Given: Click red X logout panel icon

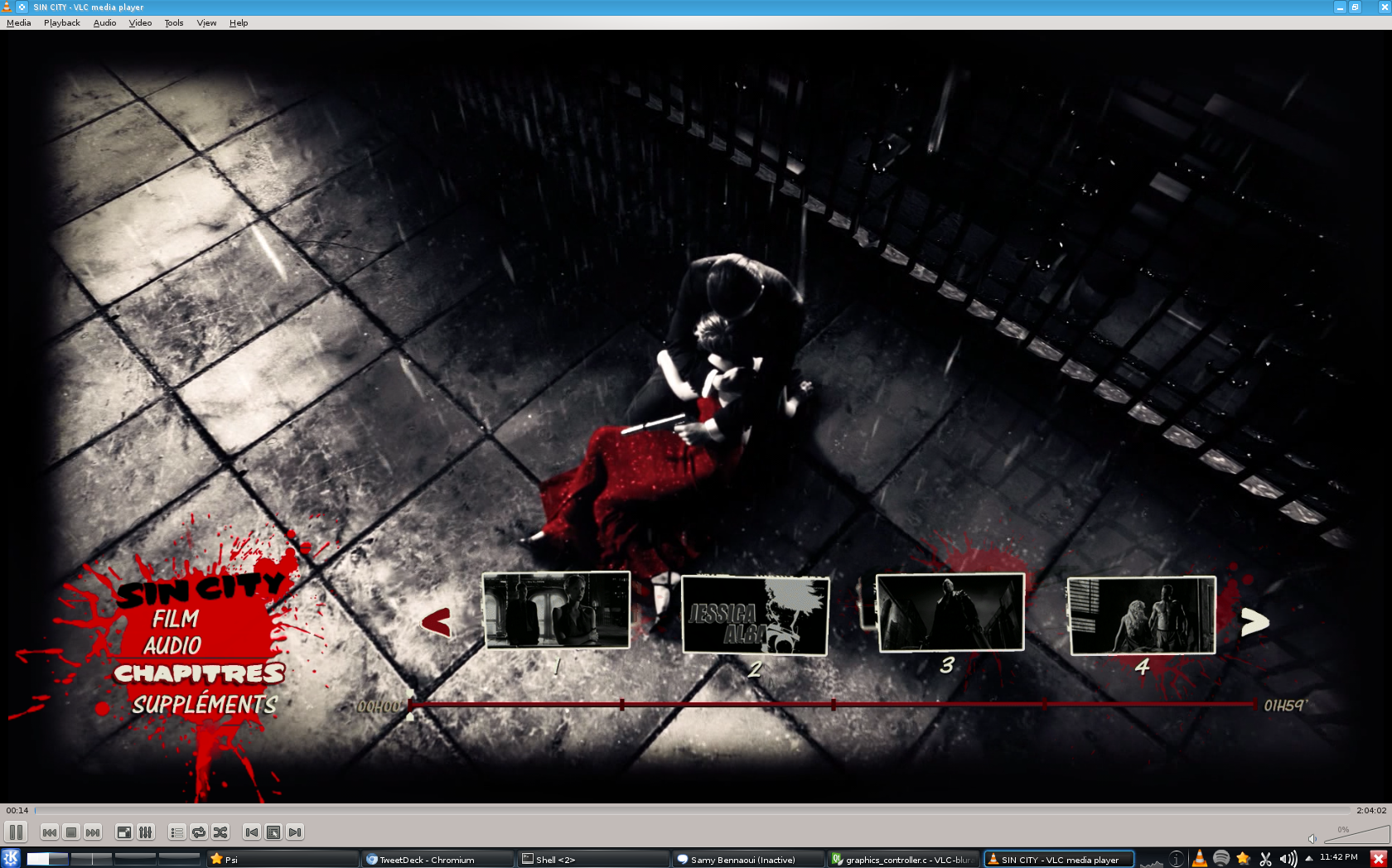Looking at the screenshot, I should coord(1379,858).
